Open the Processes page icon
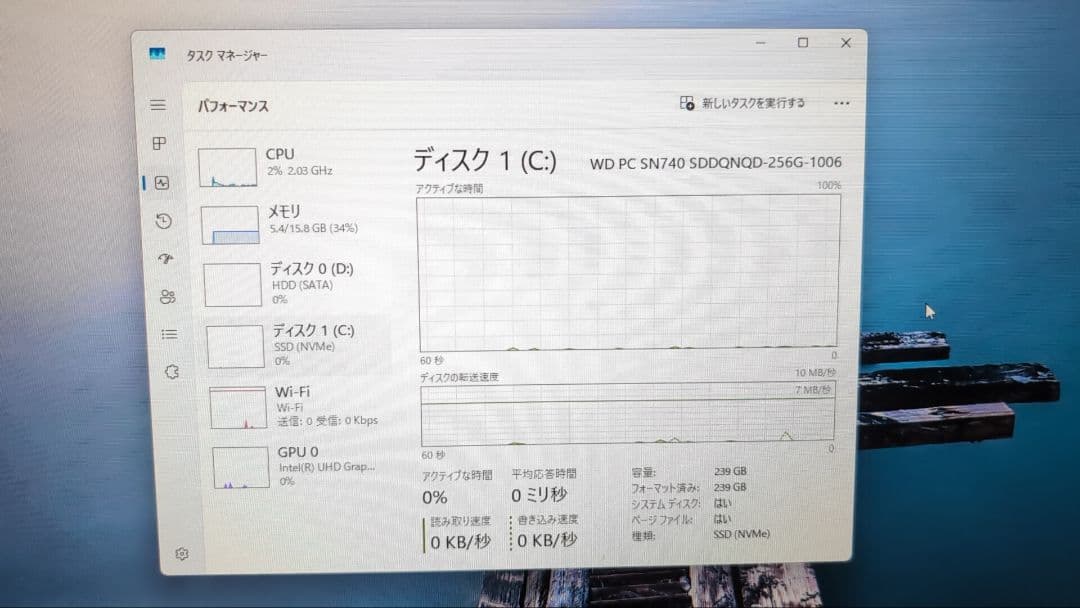Viewport: 1080px width, 608px height. (x=159, y=143)
